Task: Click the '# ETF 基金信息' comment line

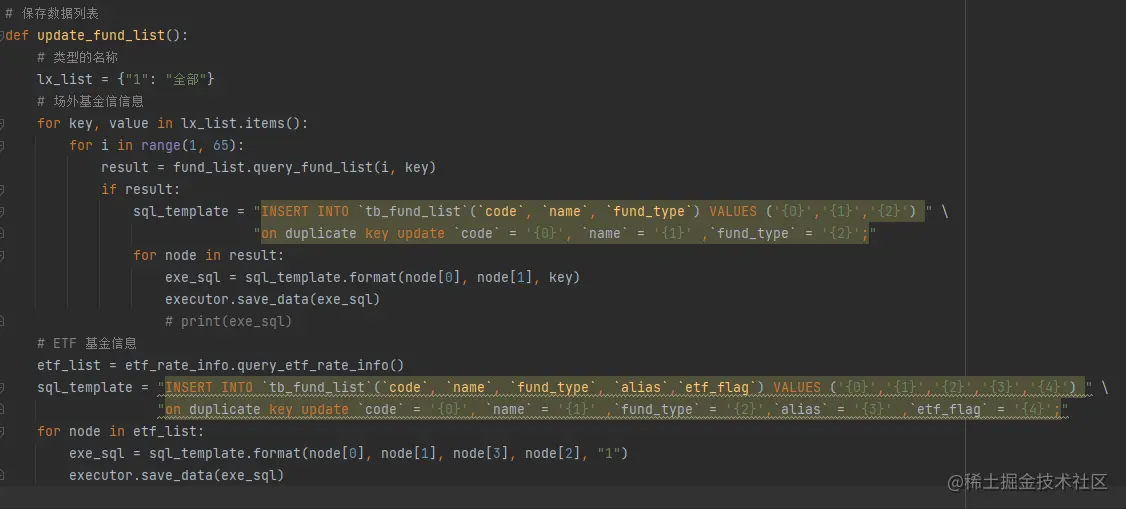Action: [x=87, y=343]
